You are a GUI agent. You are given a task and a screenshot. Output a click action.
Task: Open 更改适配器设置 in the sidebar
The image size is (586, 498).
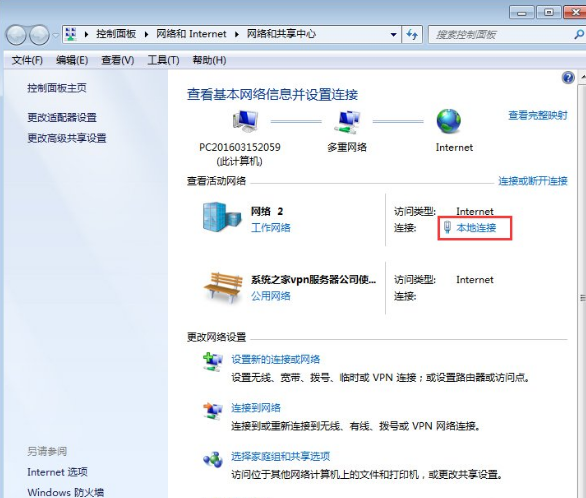pos(62,118)
